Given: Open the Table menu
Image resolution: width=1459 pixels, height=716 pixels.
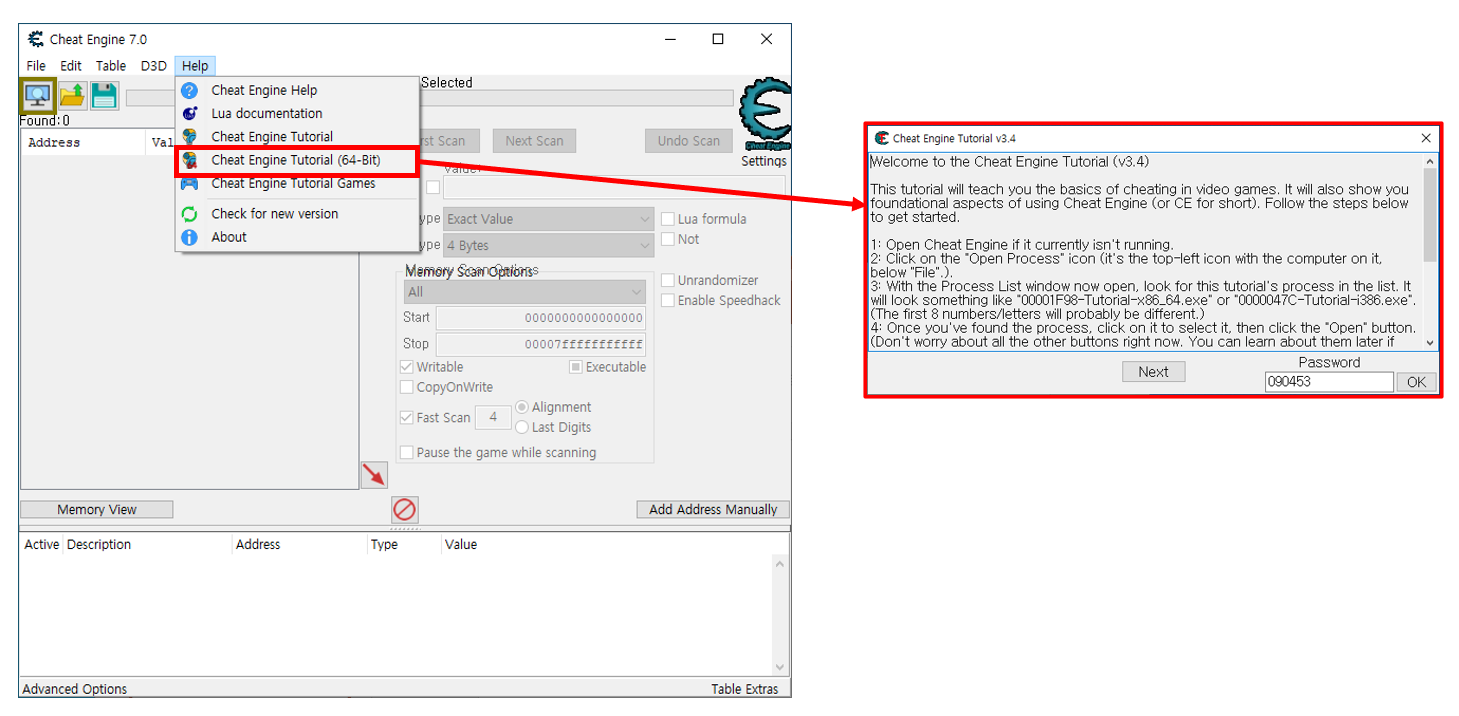Looking at the screenshot, I should click(x=111, y=66).
